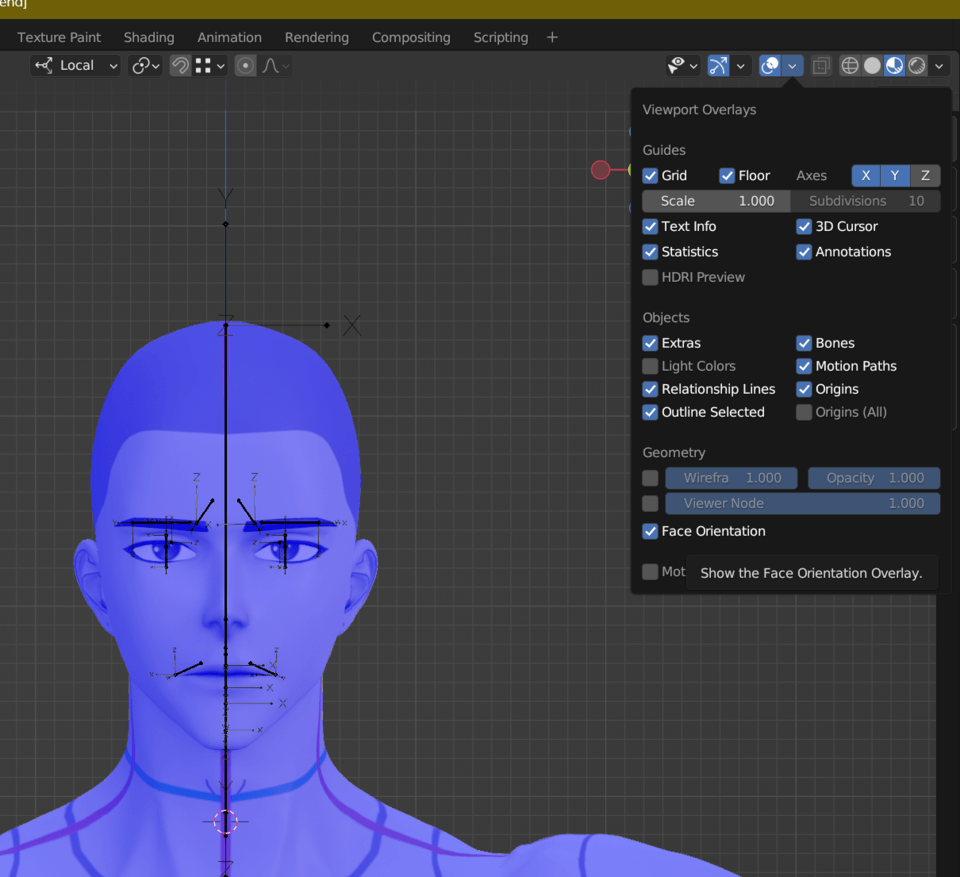Turn off the Bones overlay checkbox
960x877 pixels.
click(804, 343)
